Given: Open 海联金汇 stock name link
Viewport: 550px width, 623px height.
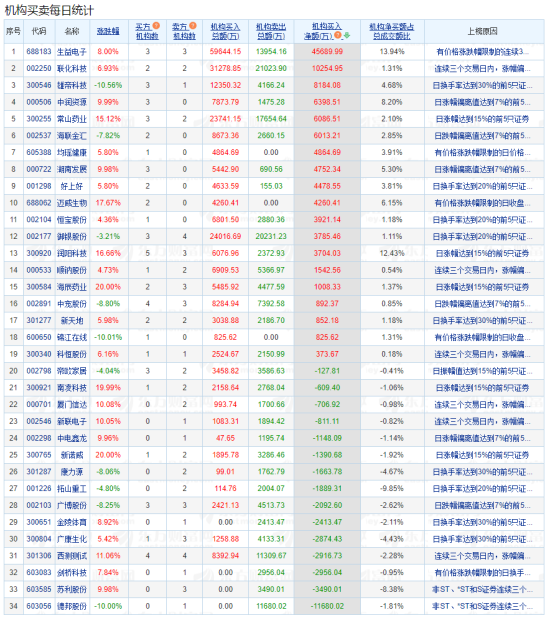Looking at the screenshot, I should 72,136.
